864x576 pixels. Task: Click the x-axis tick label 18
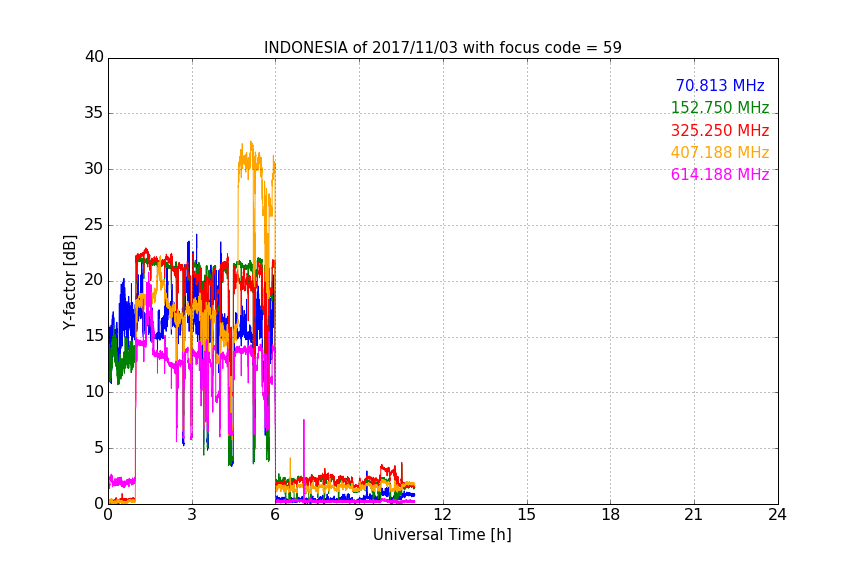click(x=611, y=515)
